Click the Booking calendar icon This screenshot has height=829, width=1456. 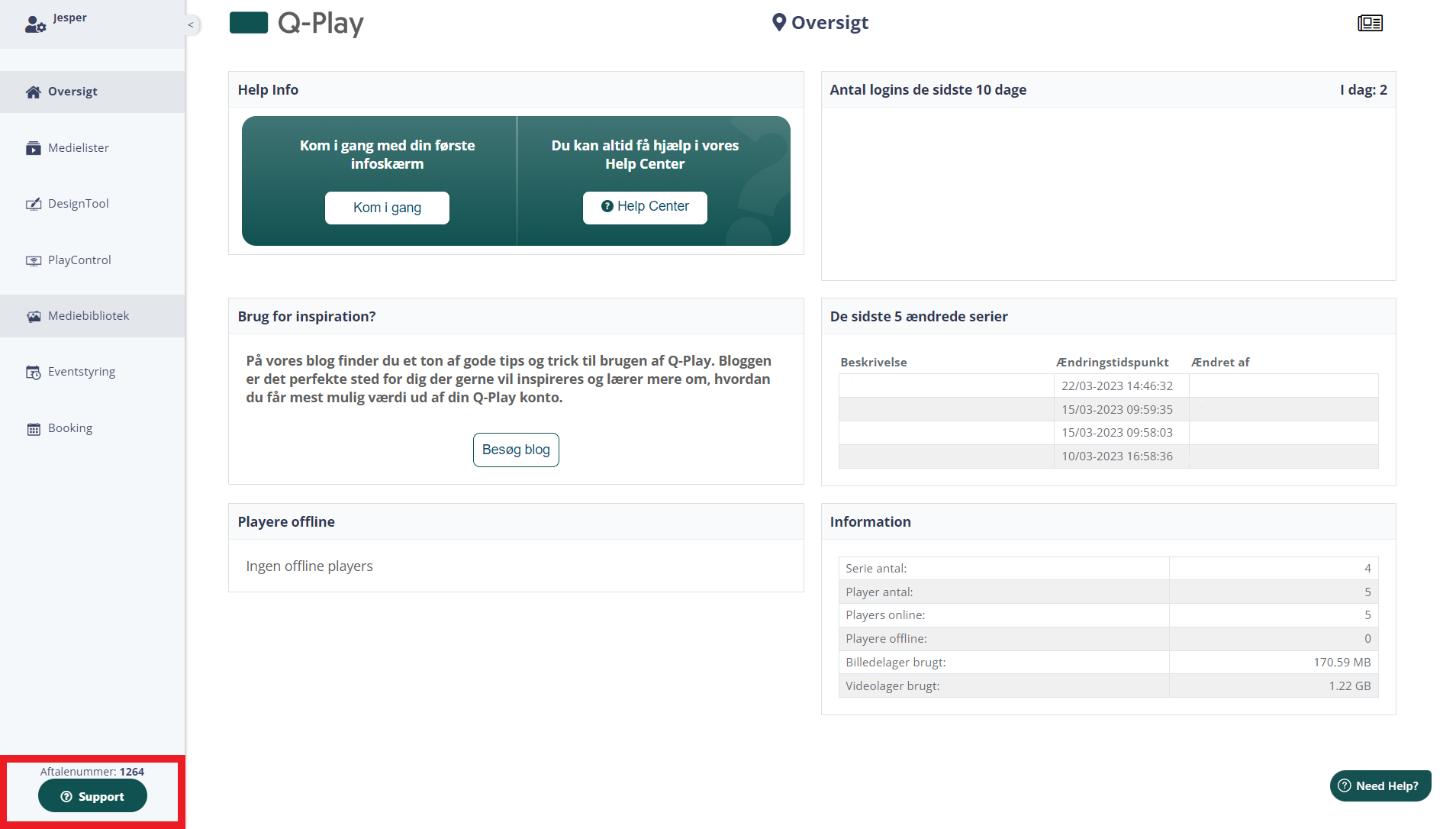click(x=34, y=429)
